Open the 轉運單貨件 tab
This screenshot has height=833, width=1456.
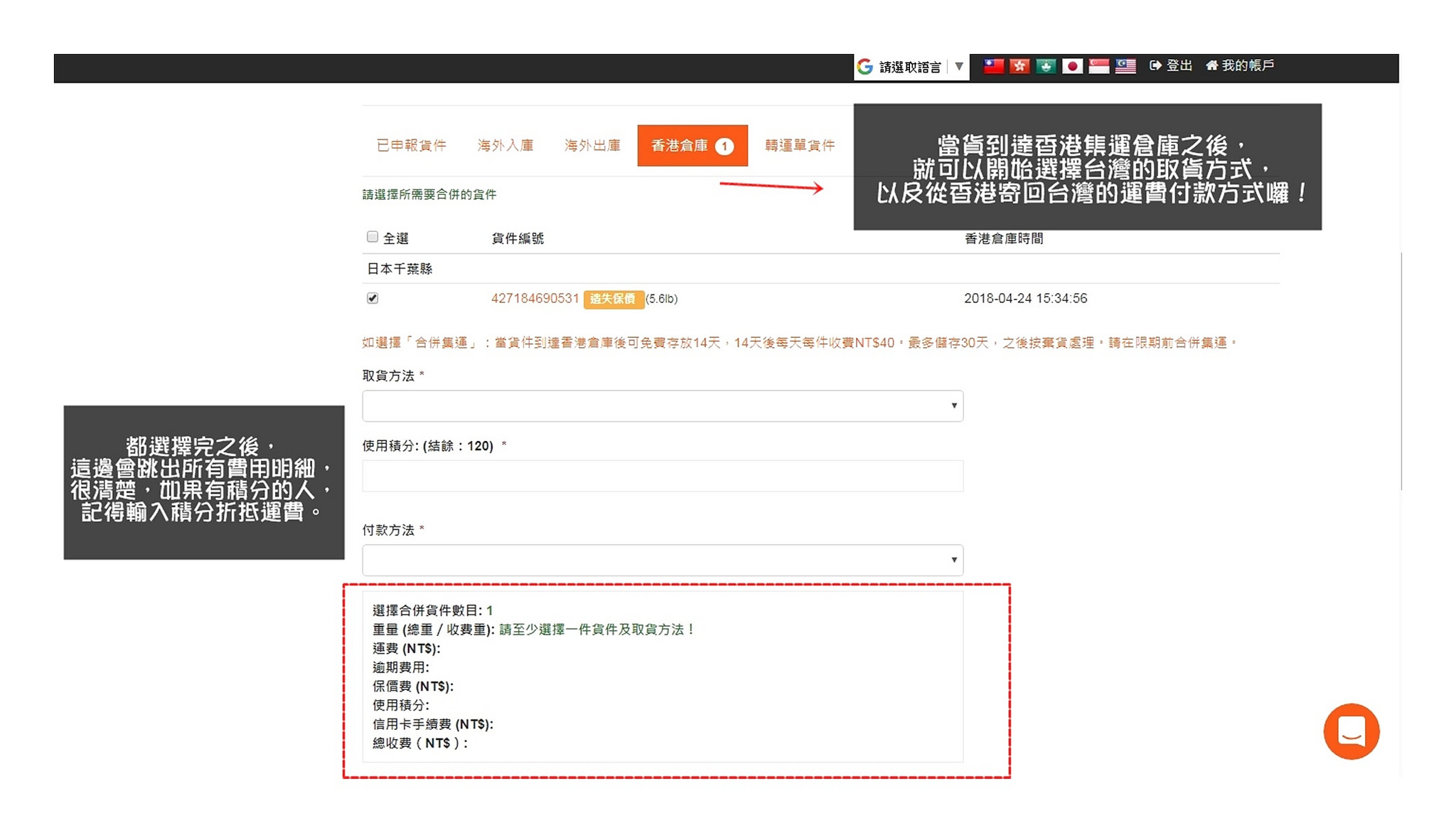coord(800,146)
